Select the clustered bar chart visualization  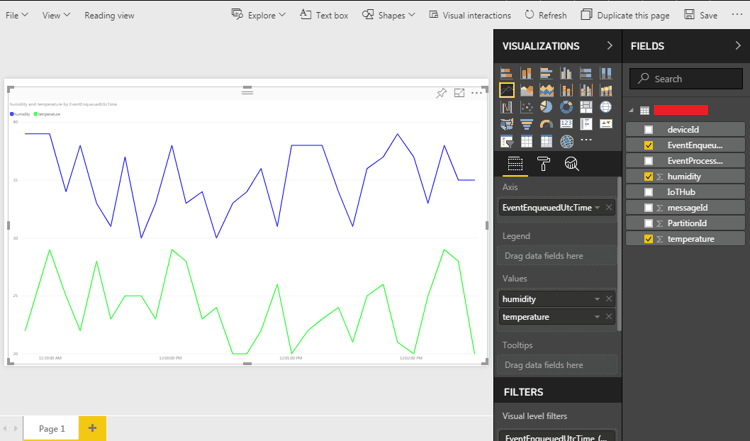pyautogui.click(x=546, y=73)
